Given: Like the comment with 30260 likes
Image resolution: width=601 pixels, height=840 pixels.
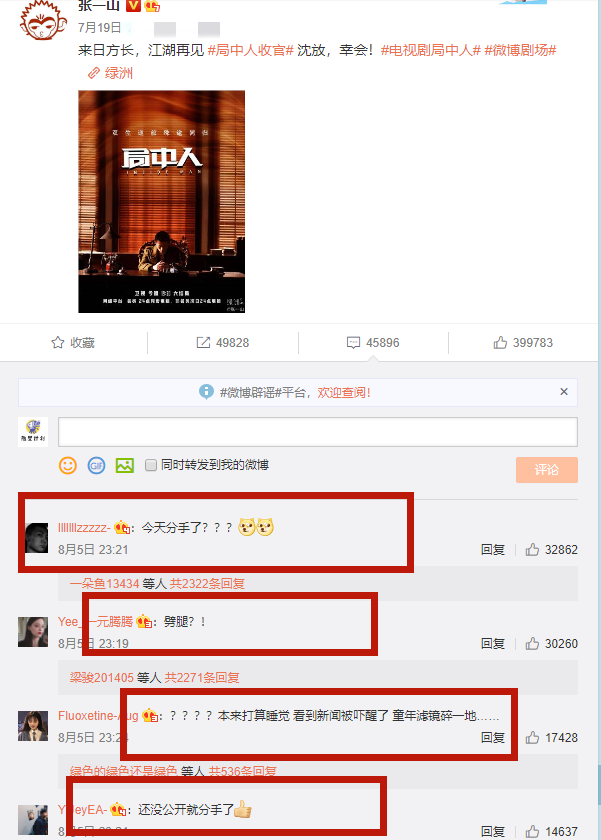Looking at the screenshot, I should point(532,643).
